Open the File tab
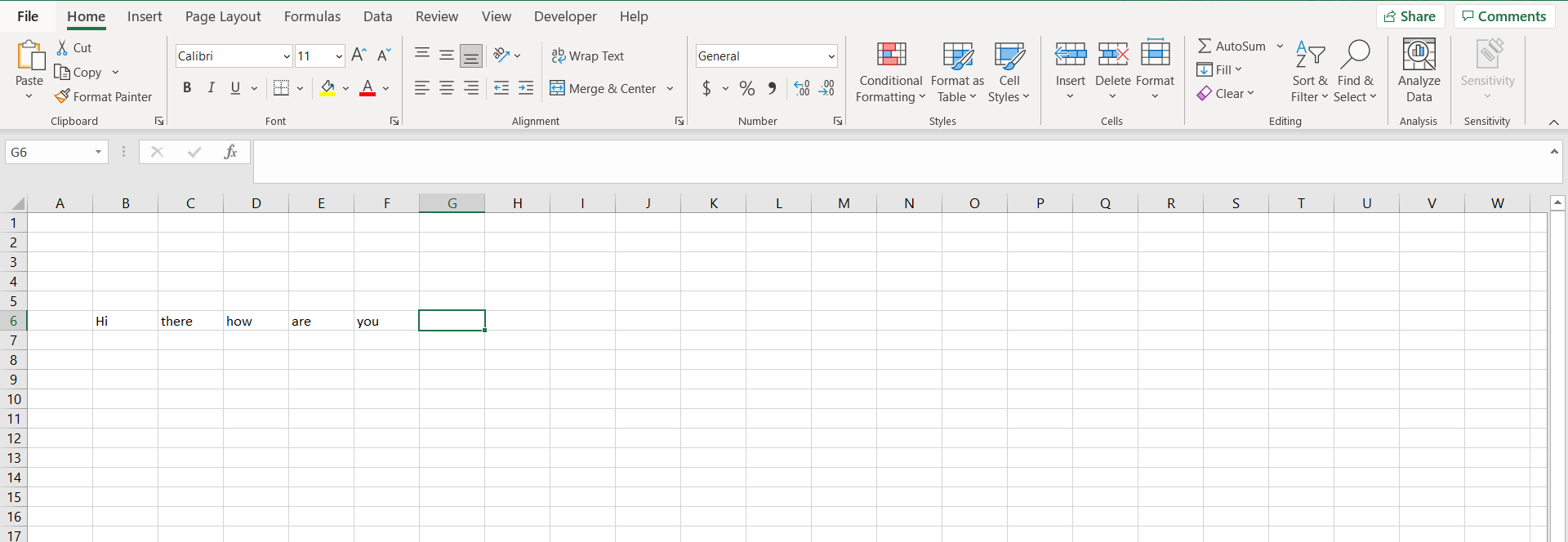This screenshot has width=1568, height=542. pyautogui.click(x=28, y=16)
